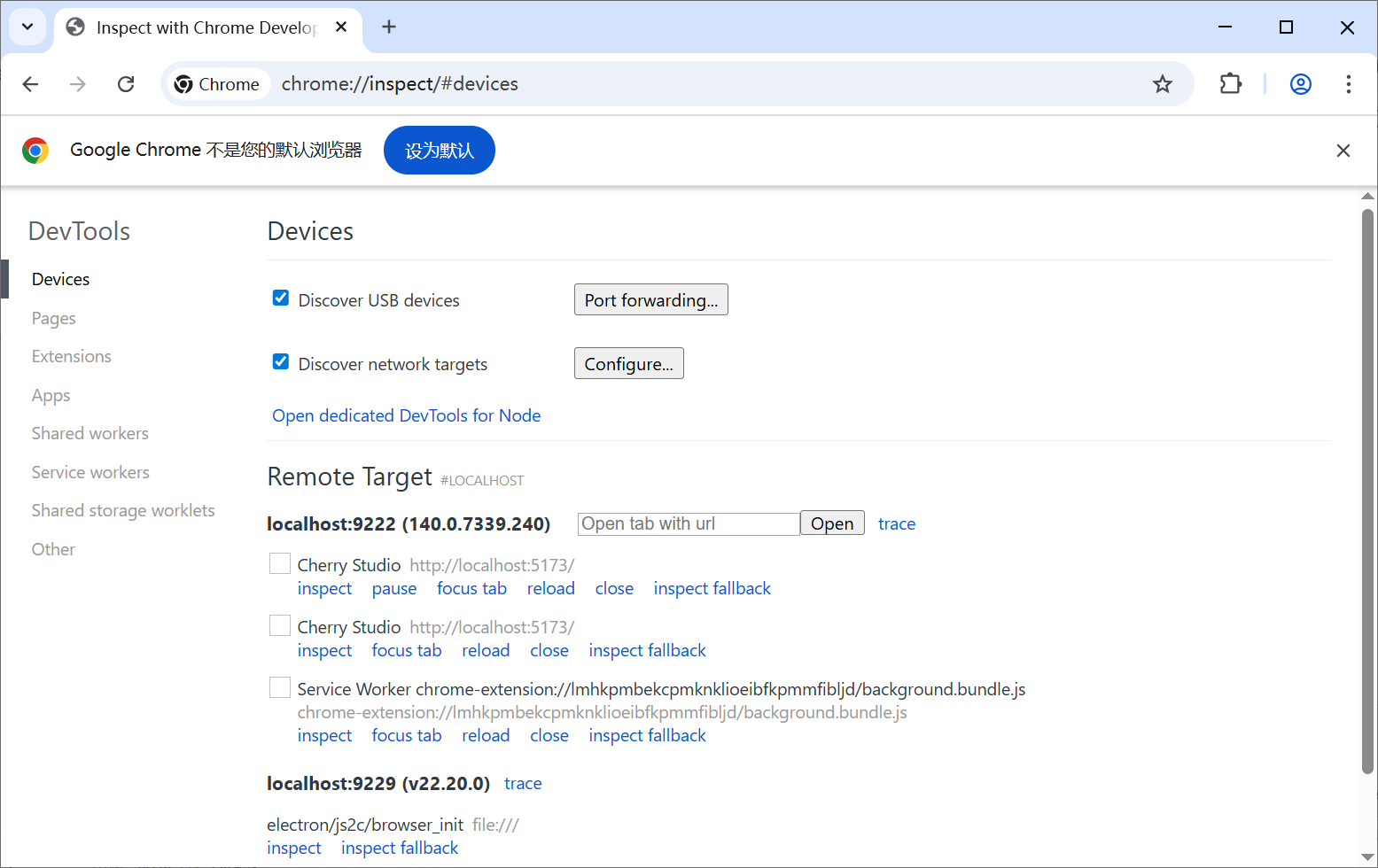Click the Open tab with url field

(689, 523)
